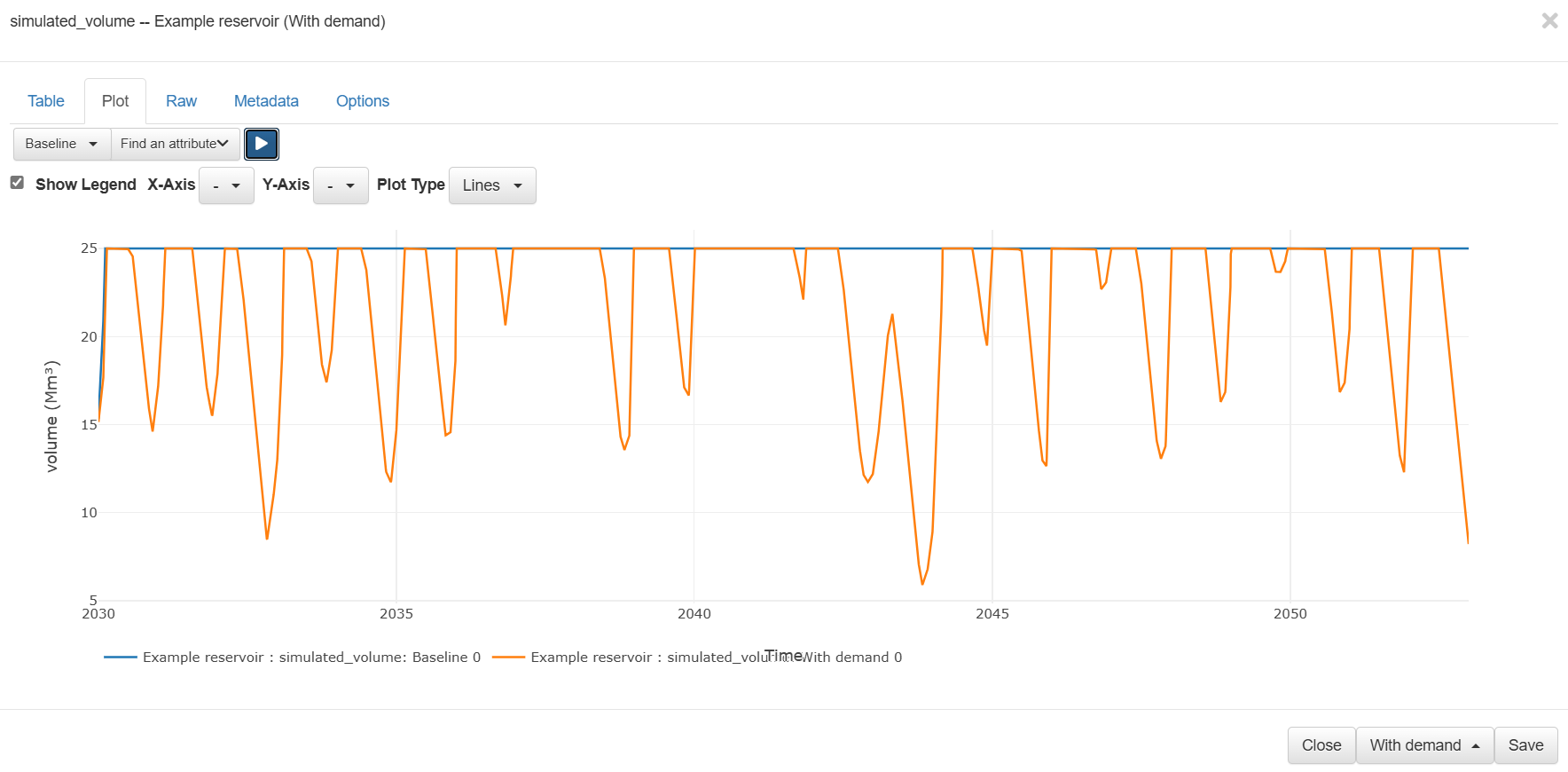Click the 2040 x-axis tick label
Image resolution: width=1568 pixels, height=772 pixels.
coord(694,614)
